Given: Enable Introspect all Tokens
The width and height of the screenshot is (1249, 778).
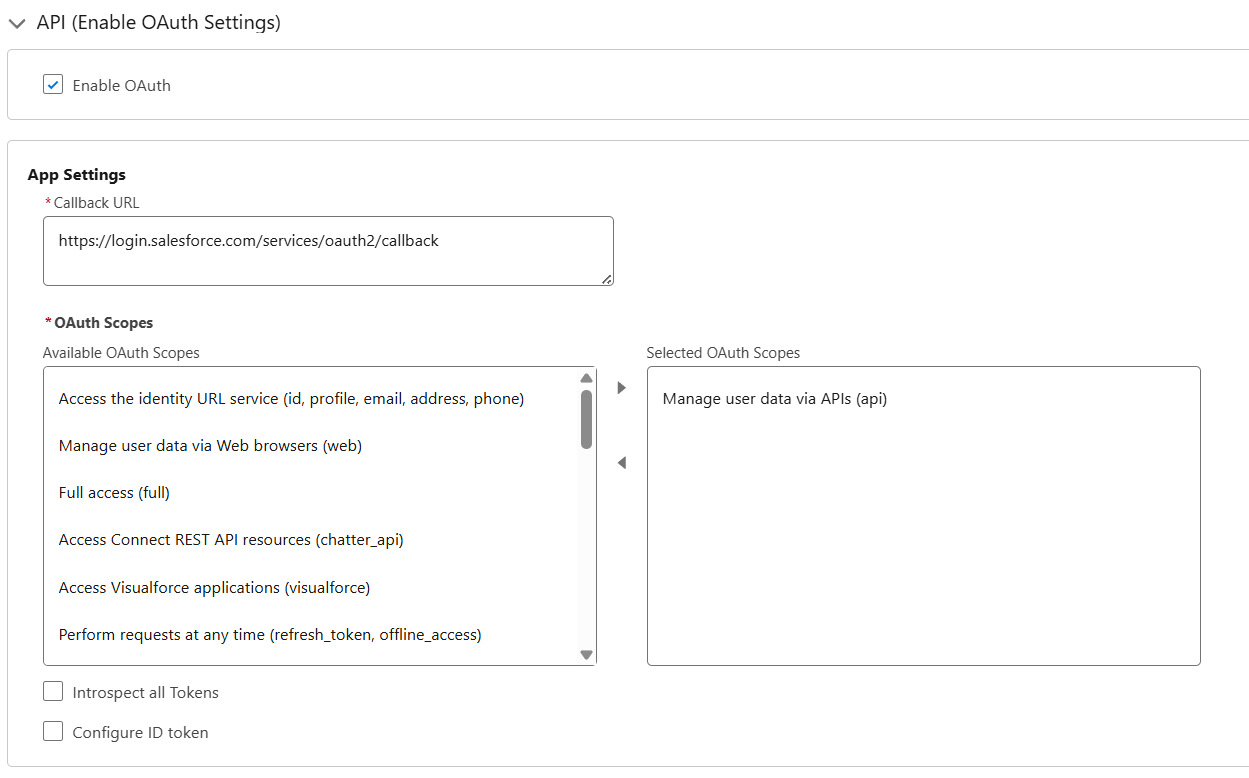Looking at the screenshot, I should pyautogui.click(x=52, y=690).
